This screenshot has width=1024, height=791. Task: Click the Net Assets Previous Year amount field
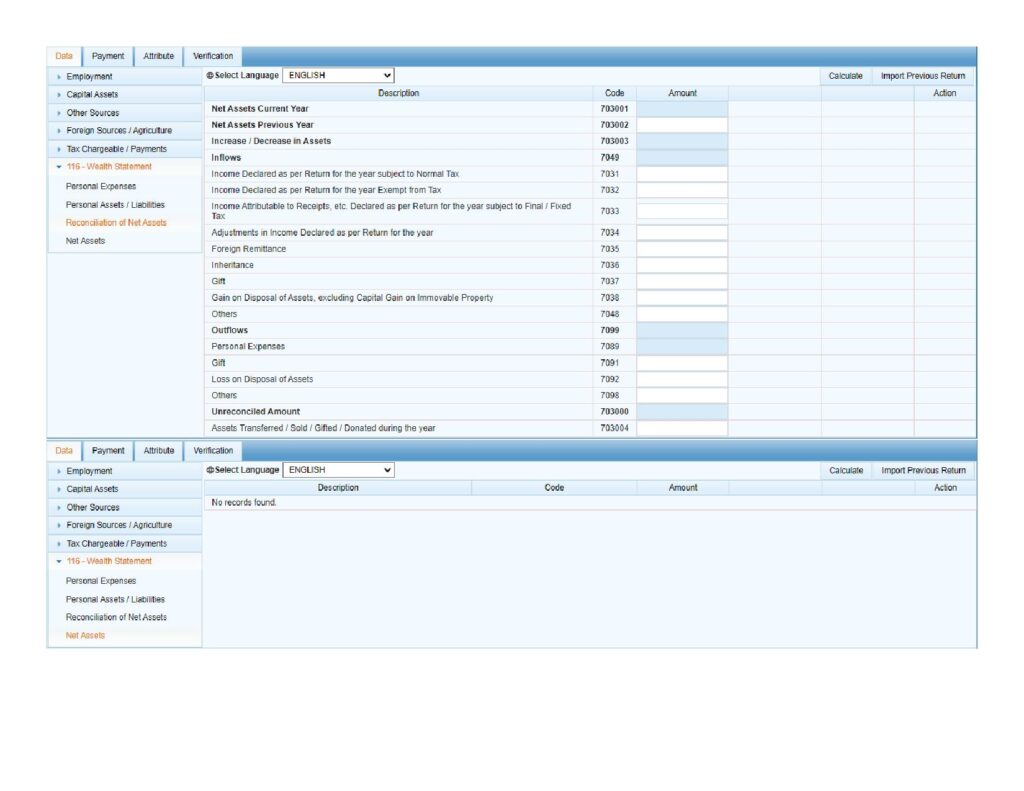click(x=682, y=125)
